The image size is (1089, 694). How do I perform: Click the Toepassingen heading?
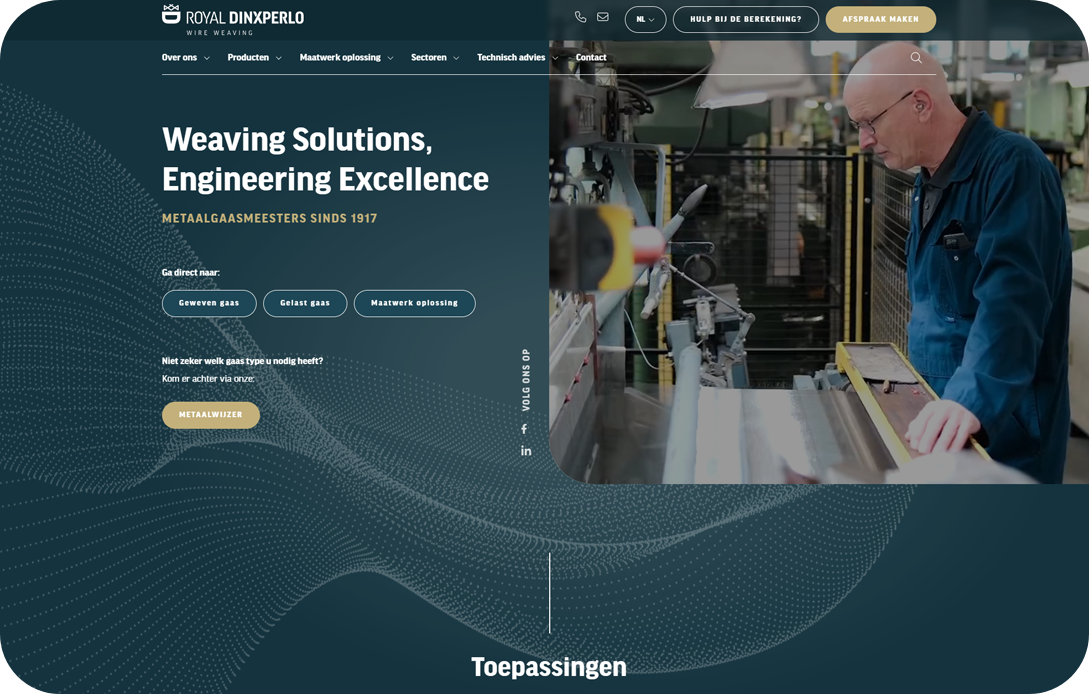[549, 667]
